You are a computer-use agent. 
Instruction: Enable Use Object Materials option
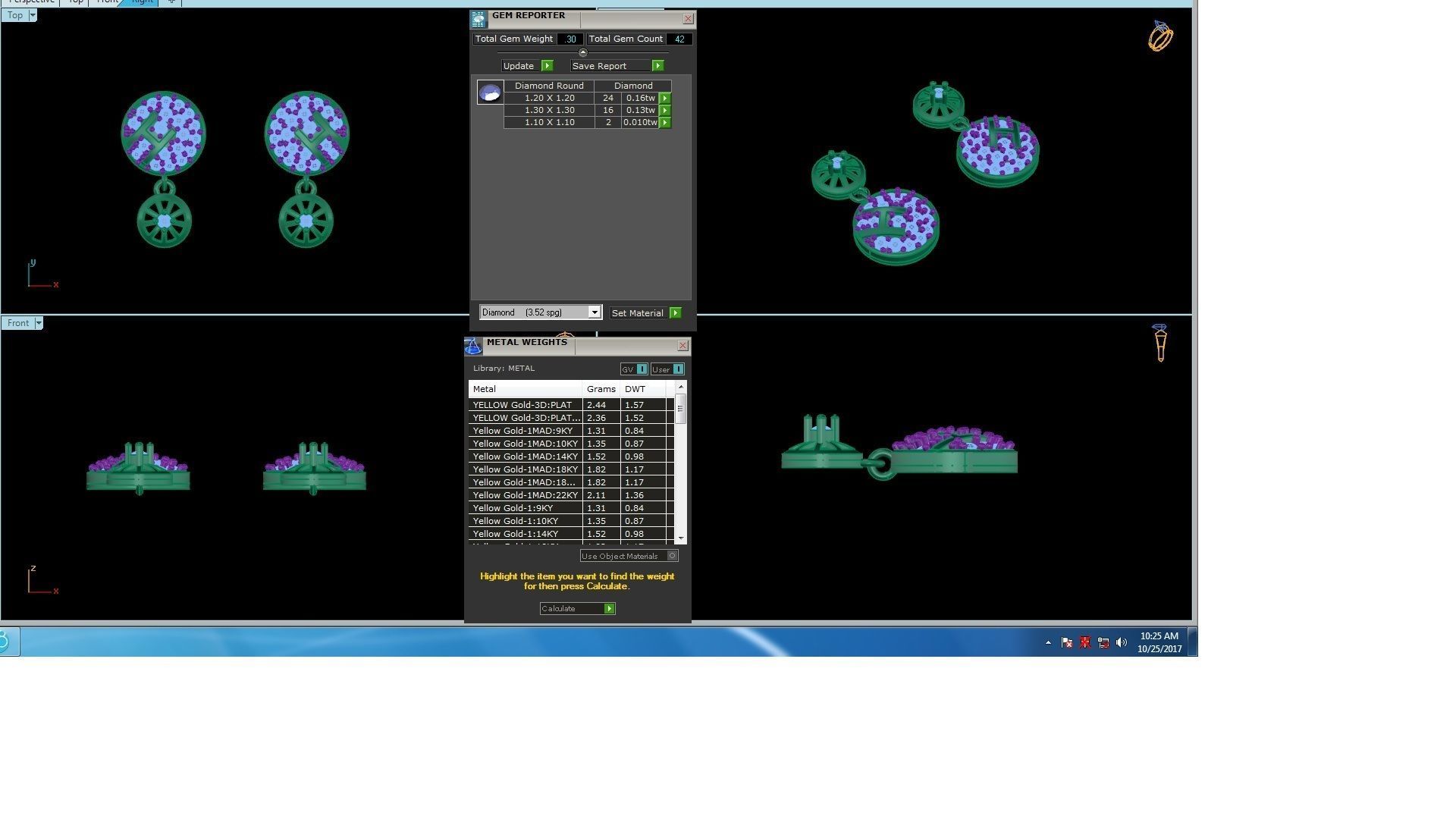tap(672, 556)
